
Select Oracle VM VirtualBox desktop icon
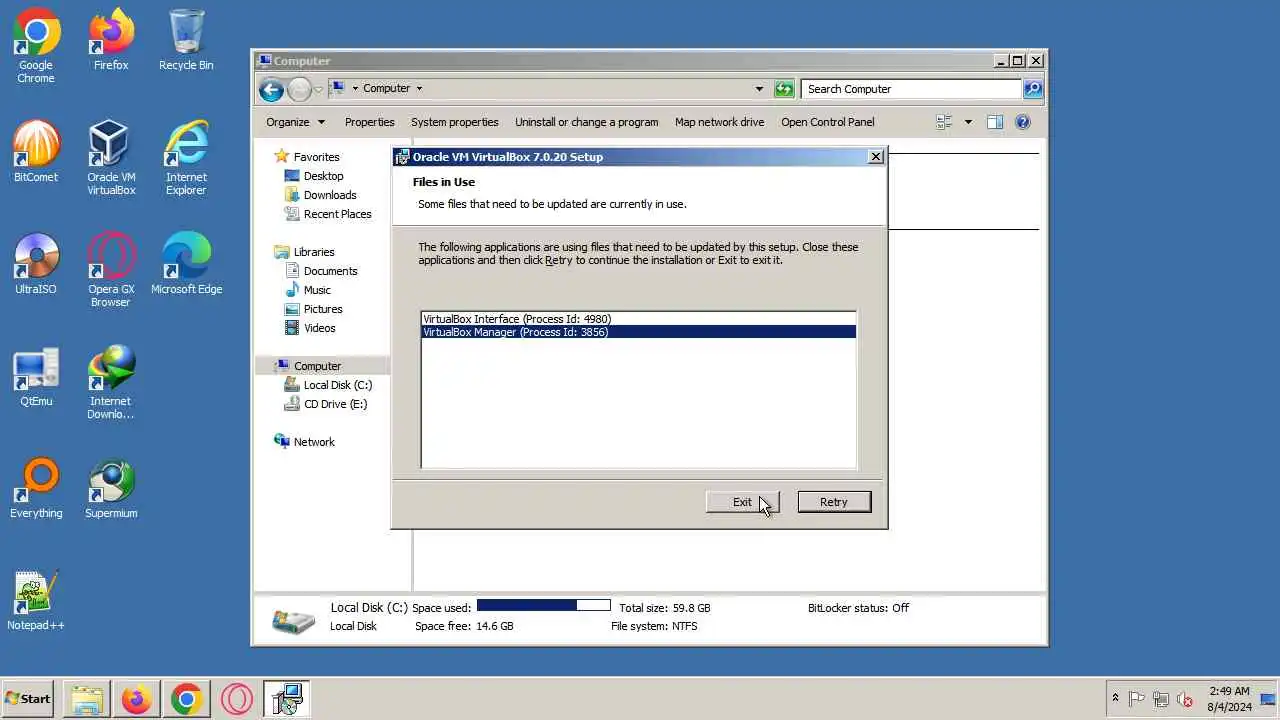point(111,158)
